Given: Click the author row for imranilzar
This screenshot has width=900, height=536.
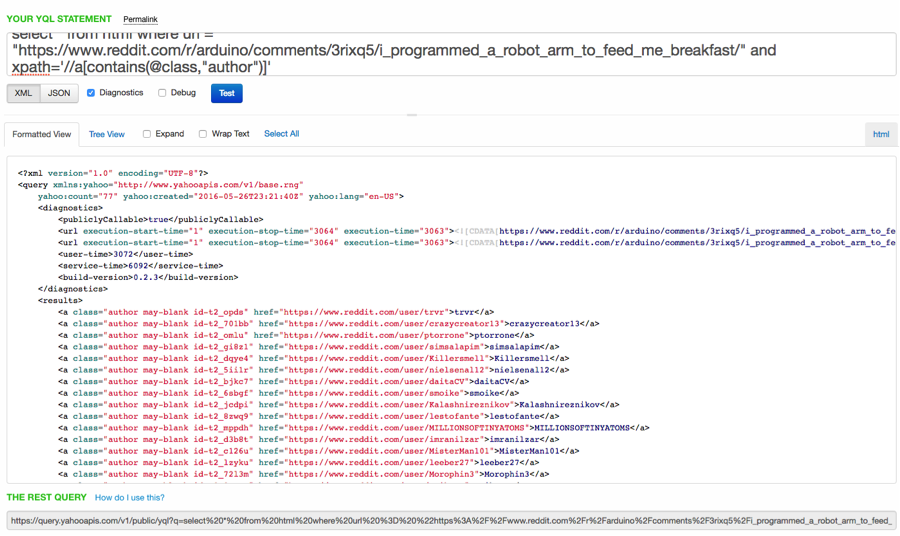Looking at the screenshot, I should pyautogui.click(x=309, y=439).
